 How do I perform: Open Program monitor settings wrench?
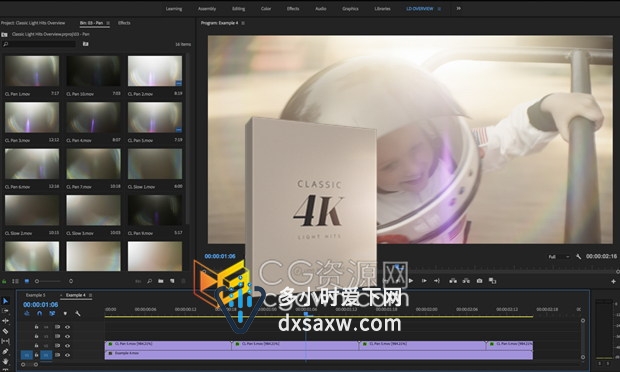tap(578, 257)
